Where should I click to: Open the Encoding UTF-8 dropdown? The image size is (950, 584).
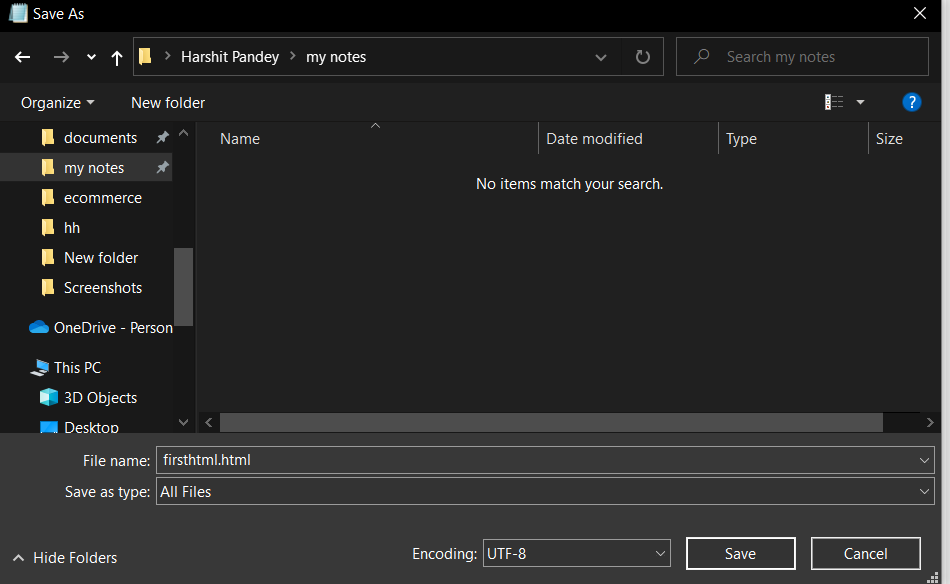pos(576,553)
